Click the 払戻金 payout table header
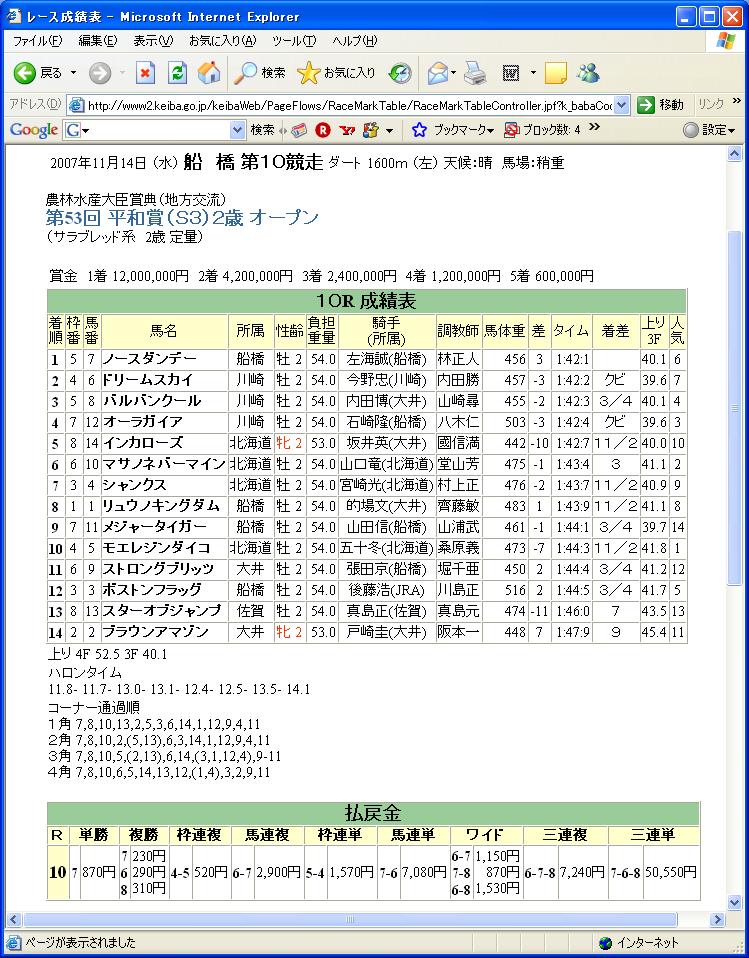Image resolution: width=749 pixels, height=958 pixels. [x=373, y=814]
